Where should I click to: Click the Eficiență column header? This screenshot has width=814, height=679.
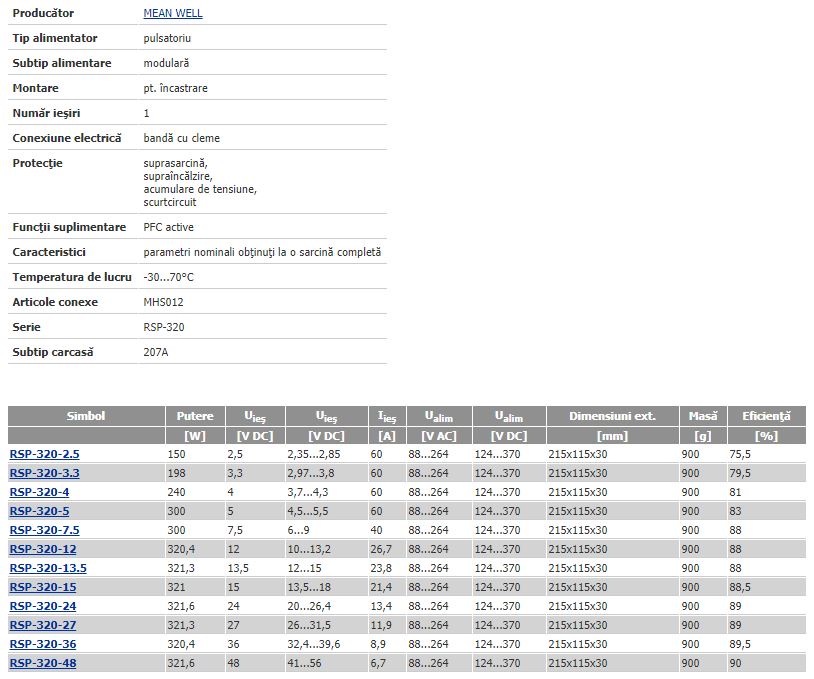(765, 416)
